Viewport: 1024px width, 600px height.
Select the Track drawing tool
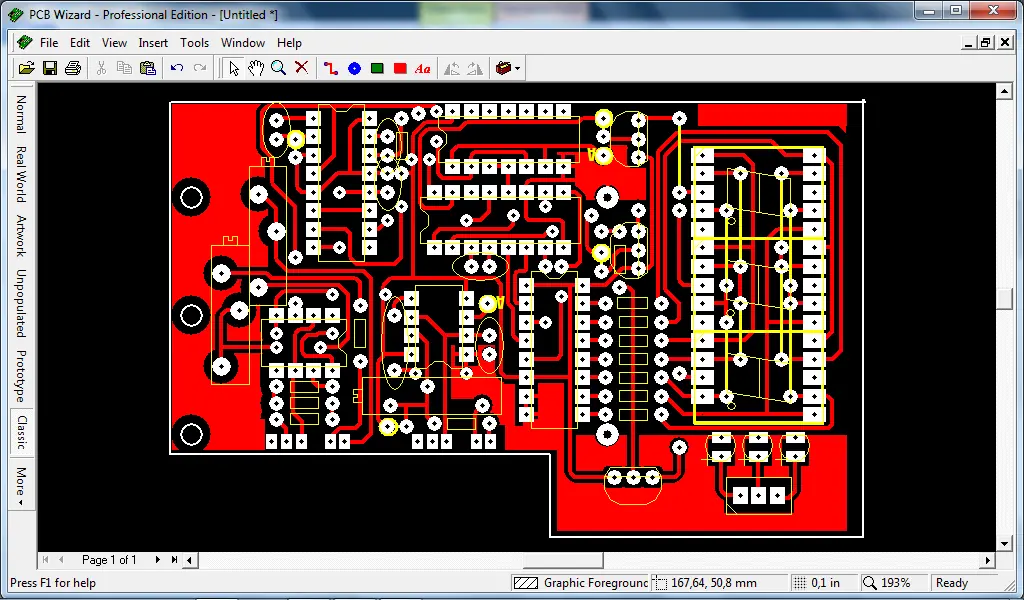pyautogui.click(x=331, y=68)
